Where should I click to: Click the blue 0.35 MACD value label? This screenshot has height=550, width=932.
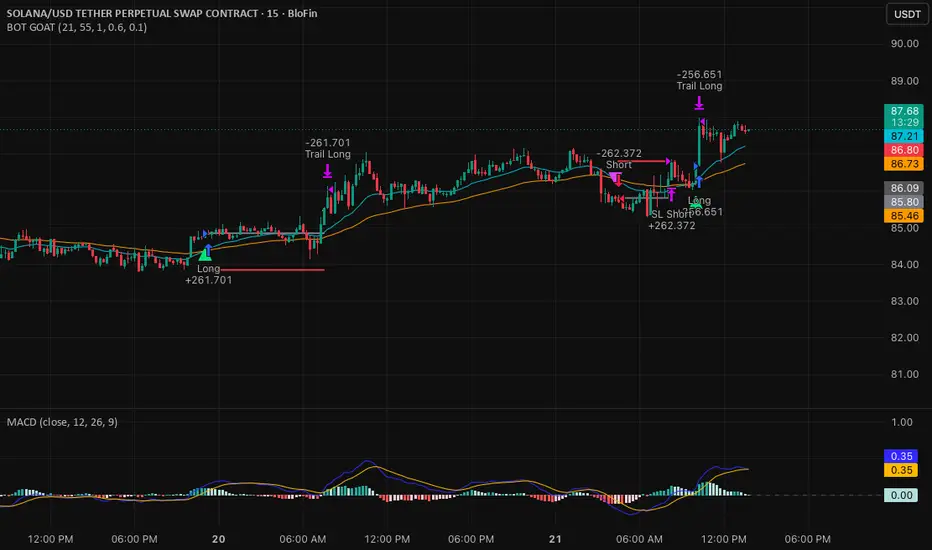pos(901,456)
